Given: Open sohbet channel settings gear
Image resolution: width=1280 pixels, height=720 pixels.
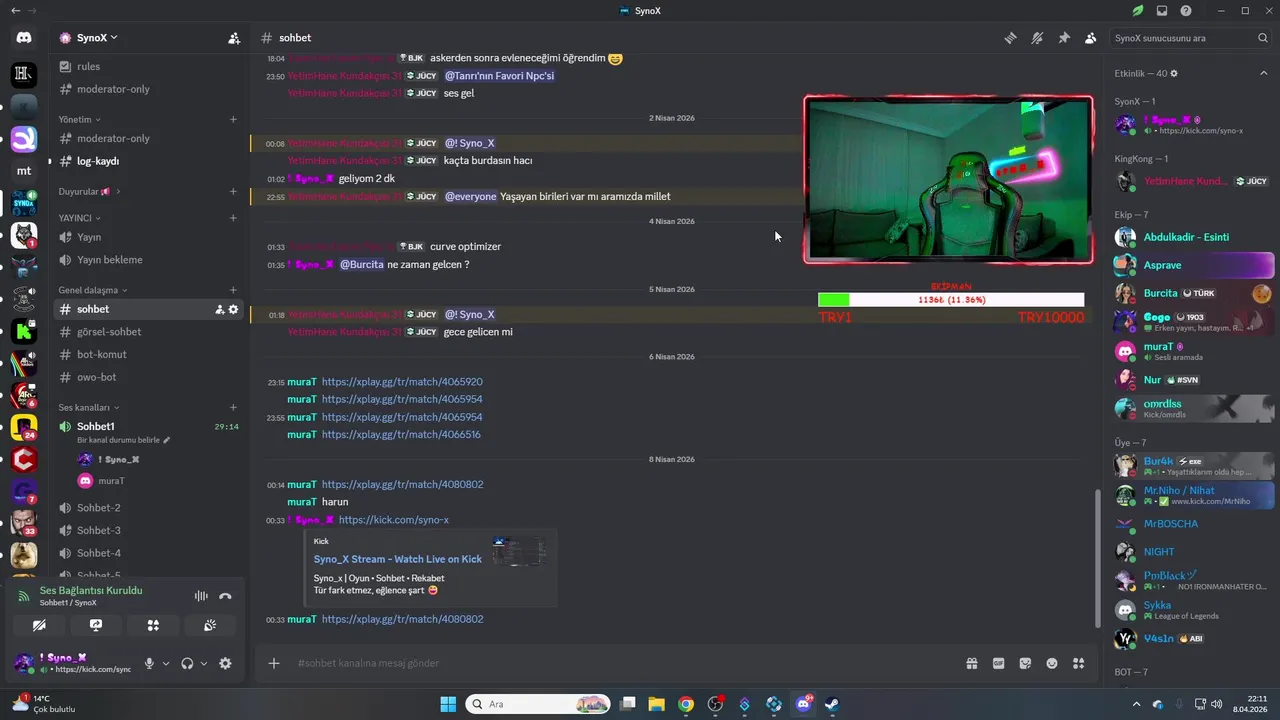Looking at the screenshot, I should 233,309.
